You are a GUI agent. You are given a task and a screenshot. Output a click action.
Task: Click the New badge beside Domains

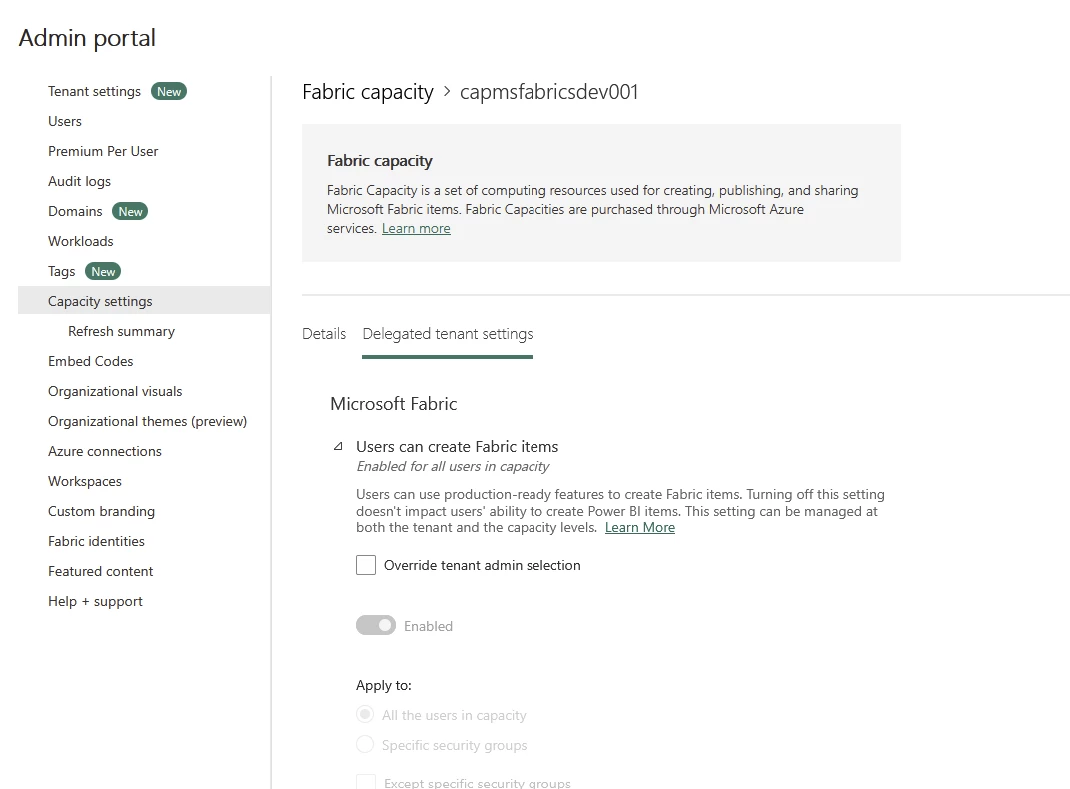click(130, 211)
